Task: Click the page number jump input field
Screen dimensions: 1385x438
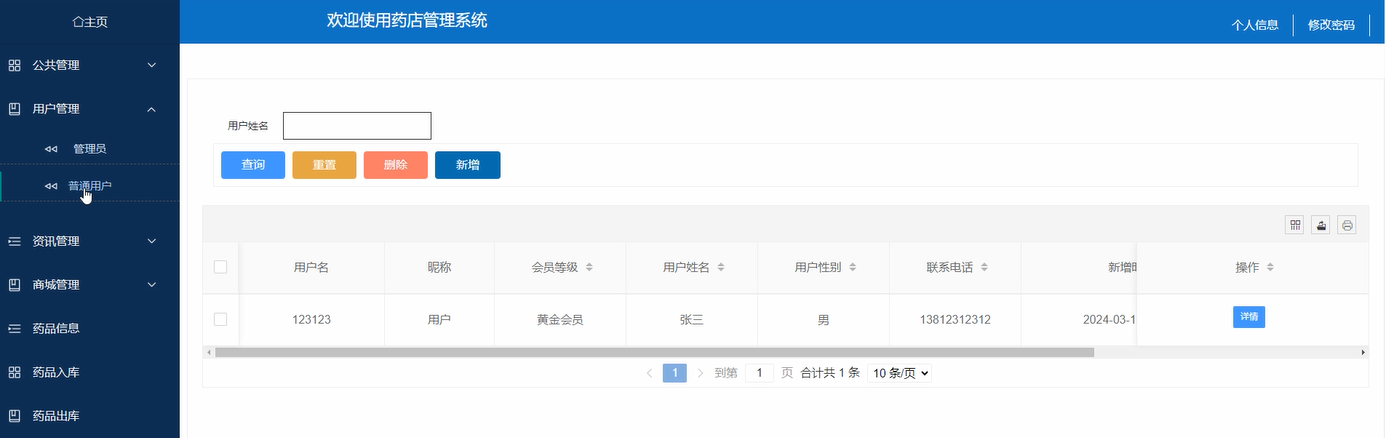Action: [760, 373]
